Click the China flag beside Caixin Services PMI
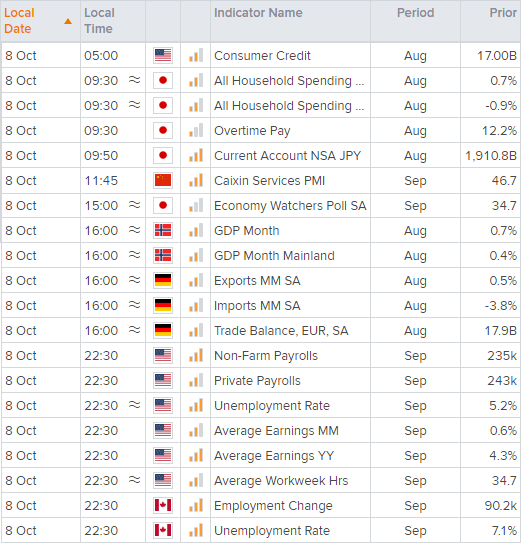Image resolution: width=521 pixels, height=543 pixels. [163, 180]
